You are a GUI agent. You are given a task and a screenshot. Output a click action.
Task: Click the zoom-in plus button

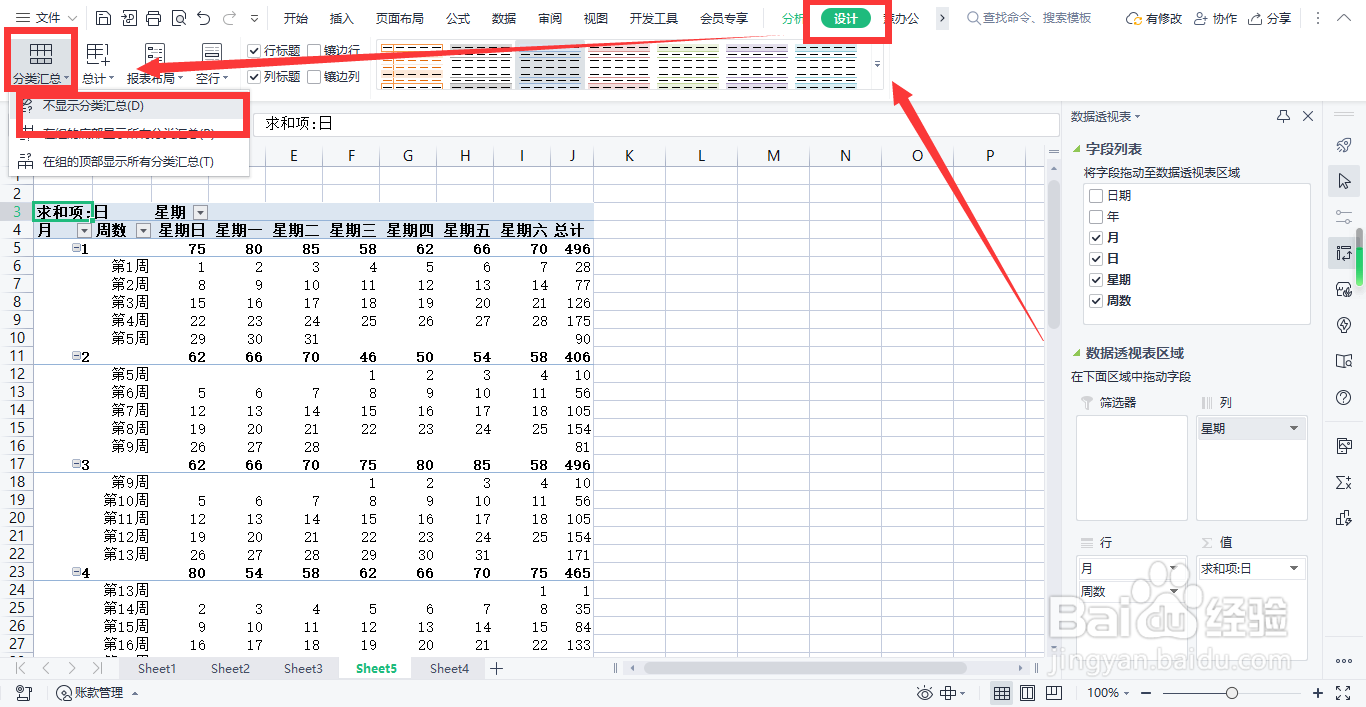point(1319,693)
